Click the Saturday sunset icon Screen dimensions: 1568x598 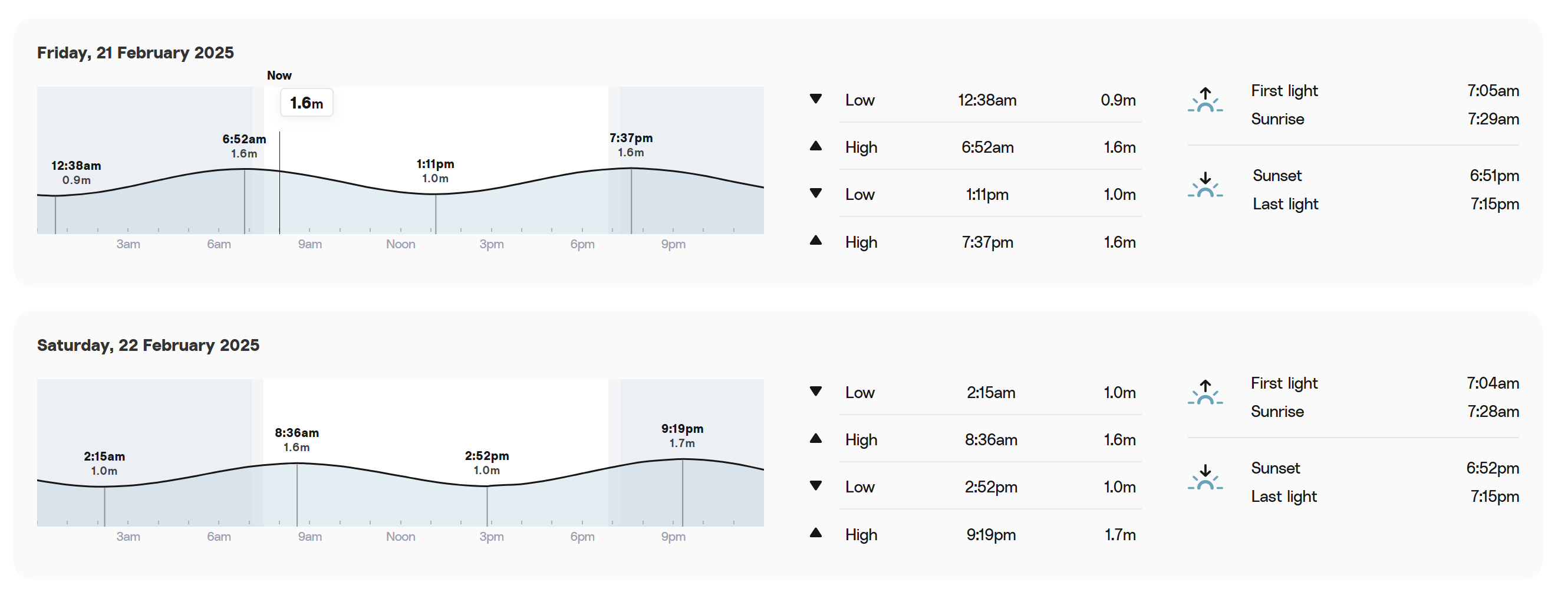[1205, 478]
